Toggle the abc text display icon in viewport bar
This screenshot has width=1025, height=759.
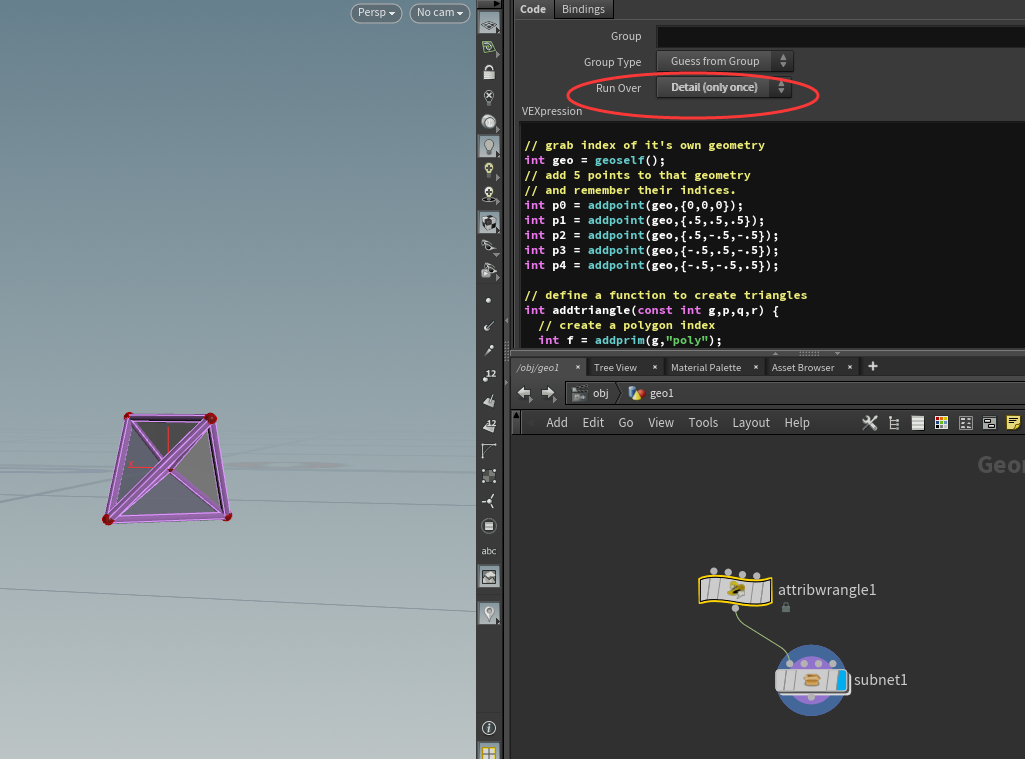489,550
